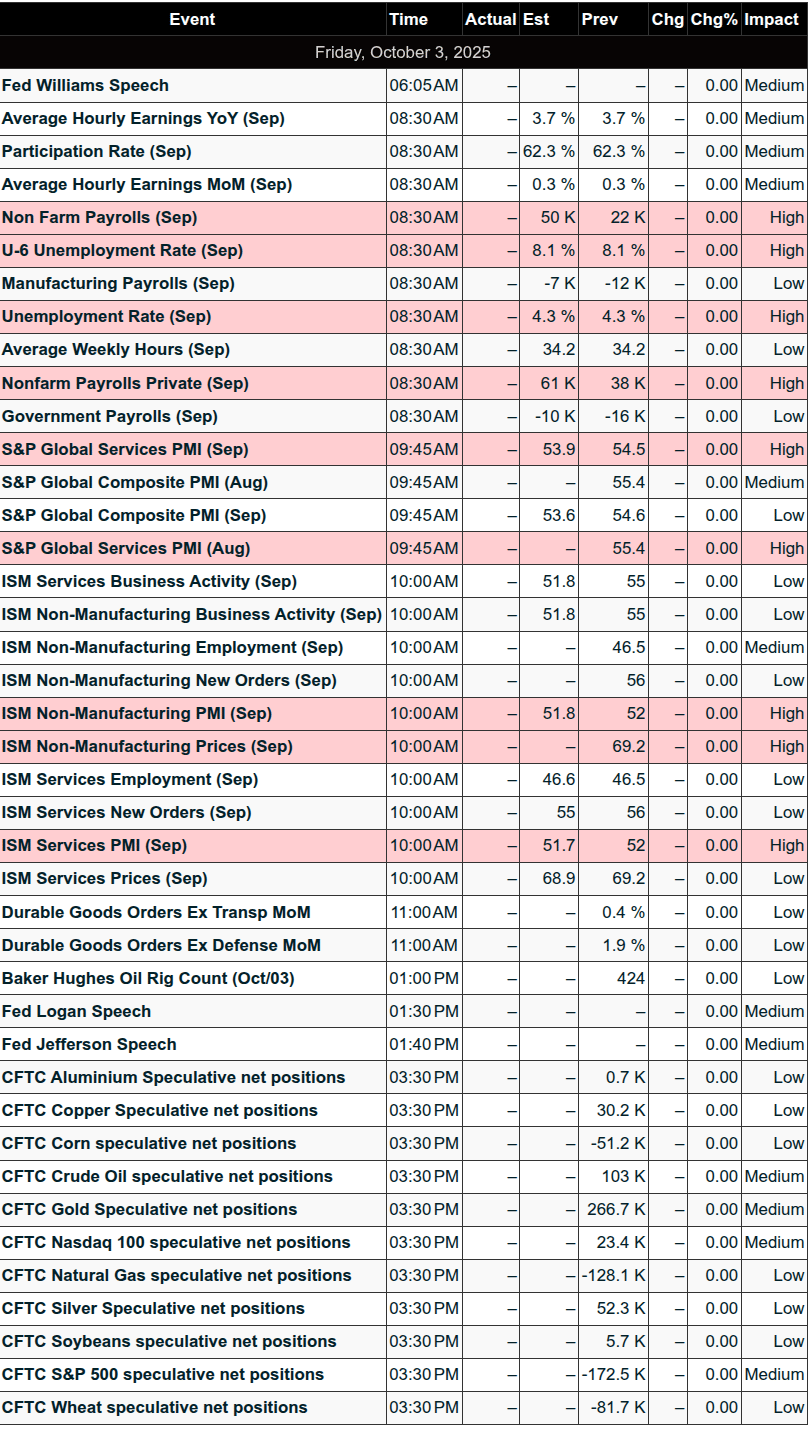Select CFTC Gold Speculative net positions
This screenshot has height=1430, width=809.
[150, 1209]
